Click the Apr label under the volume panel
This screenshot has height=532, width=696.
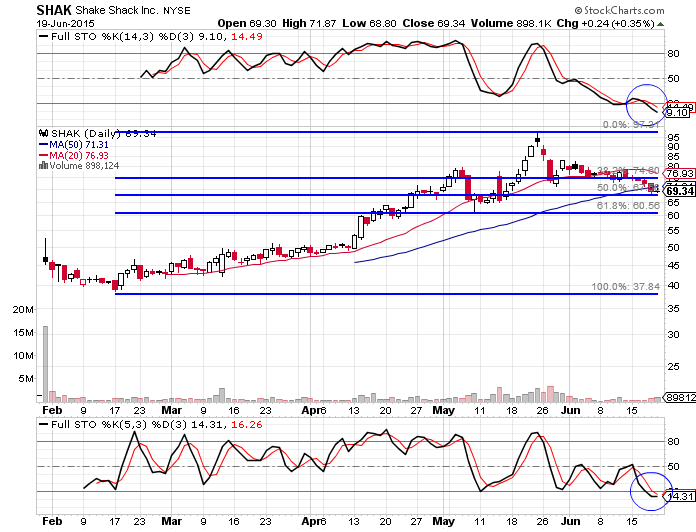point(310,410)
